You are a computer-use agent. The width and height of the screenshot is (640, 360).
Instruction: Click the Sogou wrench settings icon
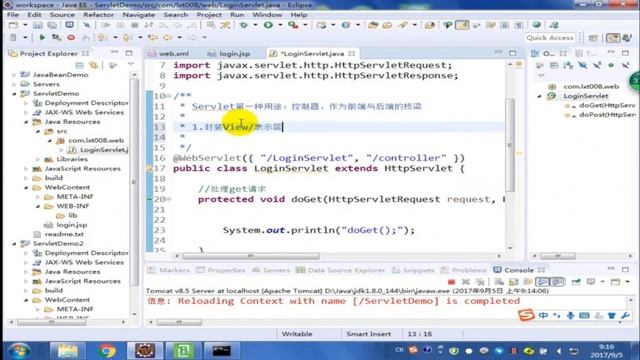tap(625, 316)
